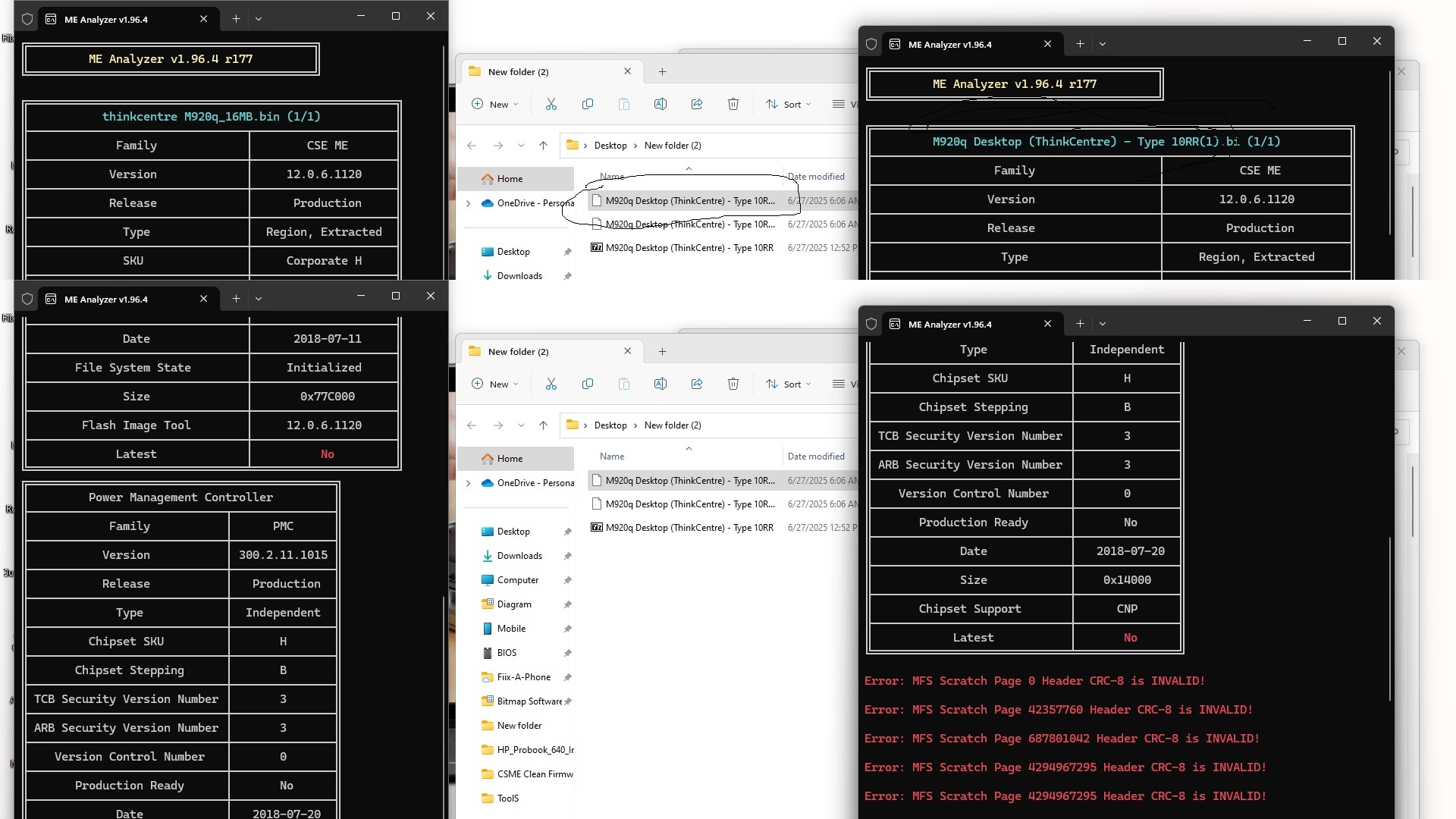The width and height of the screenshot is (1456, 819).
Task: Open the Computer shortcut in Explorer sidebar
Action: pyautogui.click(x=517, y=580)
